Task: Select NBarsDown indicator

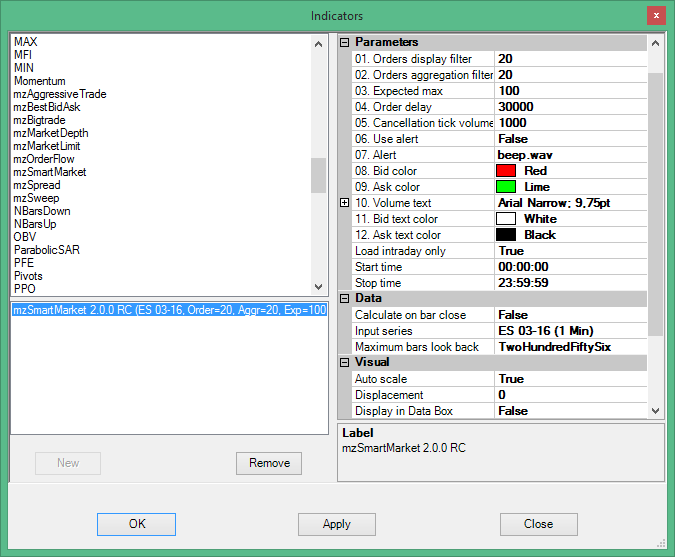Action: [42, 211]
